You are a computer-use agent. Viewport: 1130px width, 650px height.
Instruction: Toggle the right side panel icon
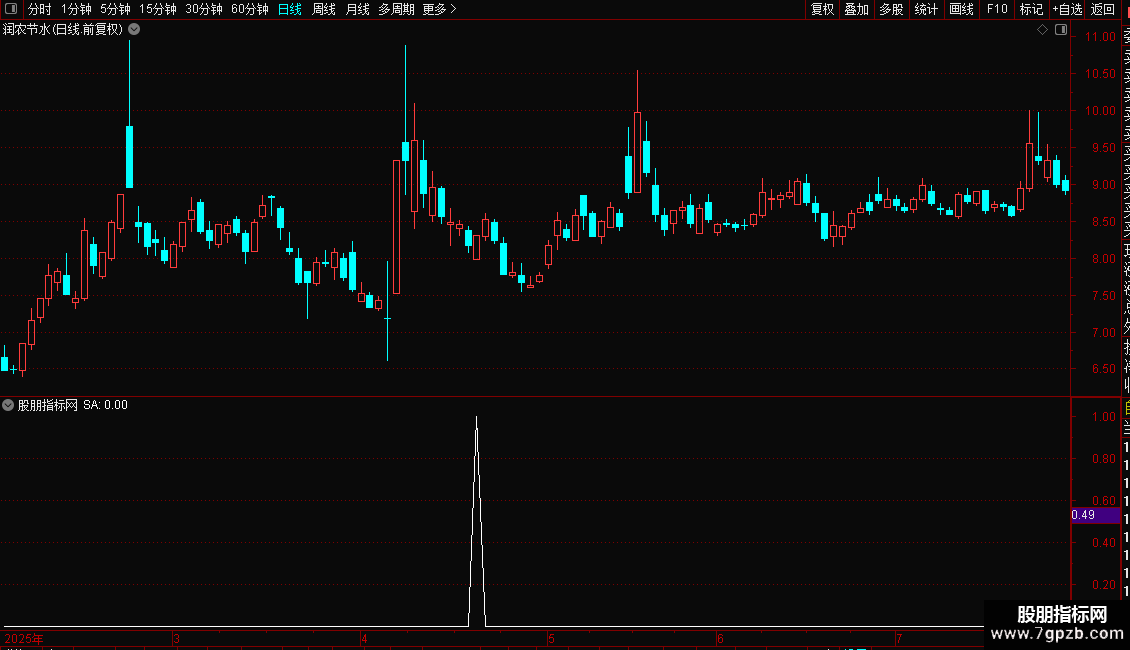pos(1061,30)
